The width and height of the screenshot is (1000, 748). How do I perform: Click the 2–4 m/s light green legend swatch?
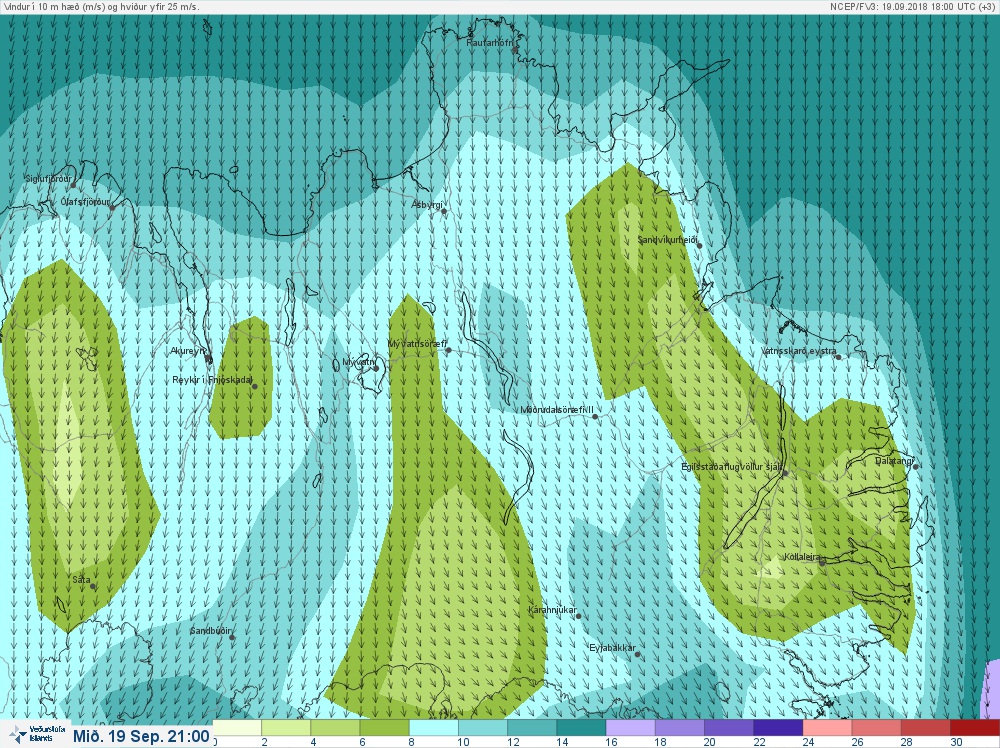[286, 728]
